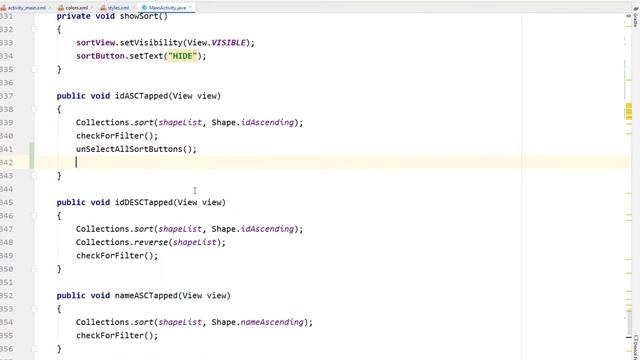Screen dimensions: 640x360
Task: Click the idDESCTapped method name
Action: (x=144, y=202)
